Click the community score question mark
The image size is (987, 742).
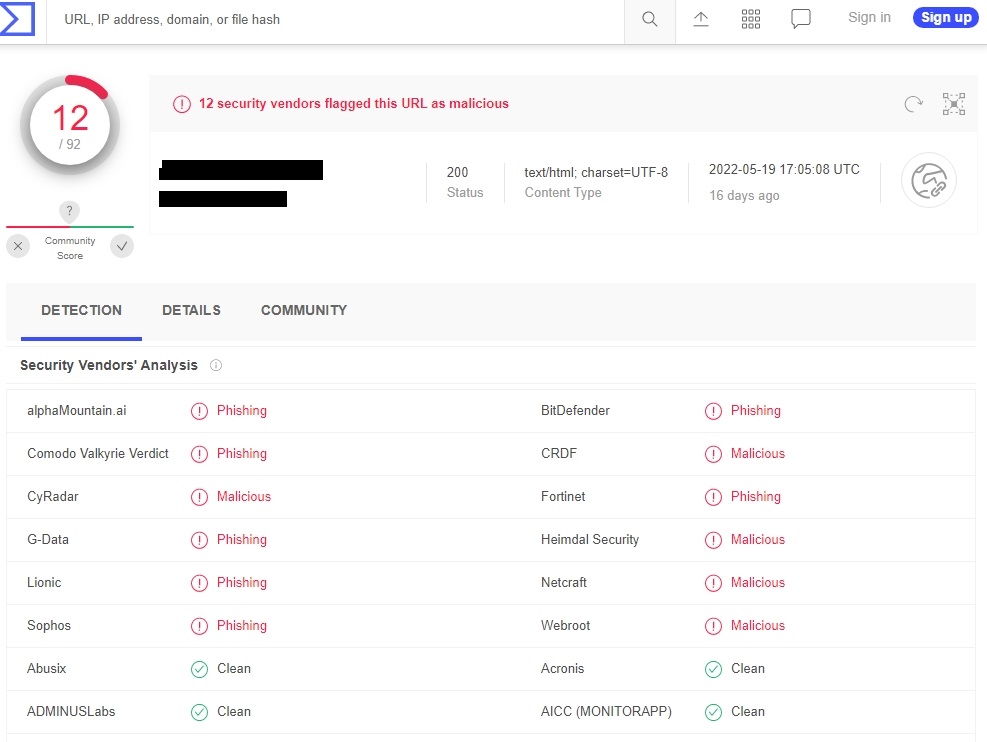coord(69,211)
